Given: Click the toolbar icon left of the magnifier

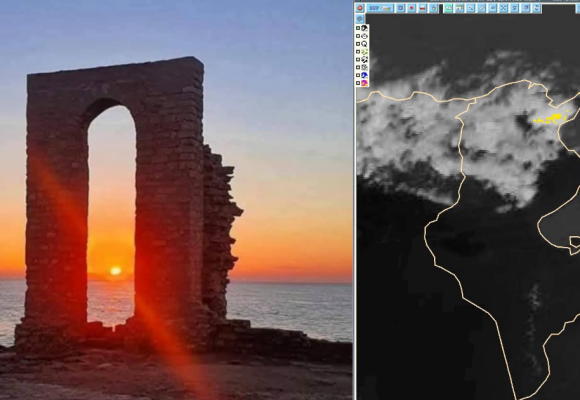Looking at the screenshot, I should pyautogui.click(x=459, y=8).
